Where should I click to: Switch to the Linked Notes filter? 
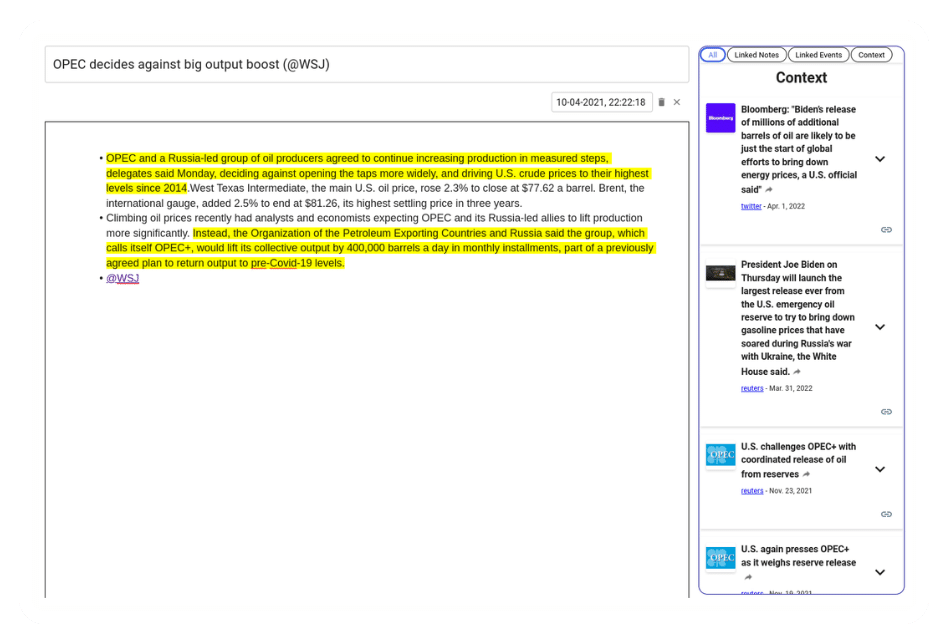tap(756, 55)
